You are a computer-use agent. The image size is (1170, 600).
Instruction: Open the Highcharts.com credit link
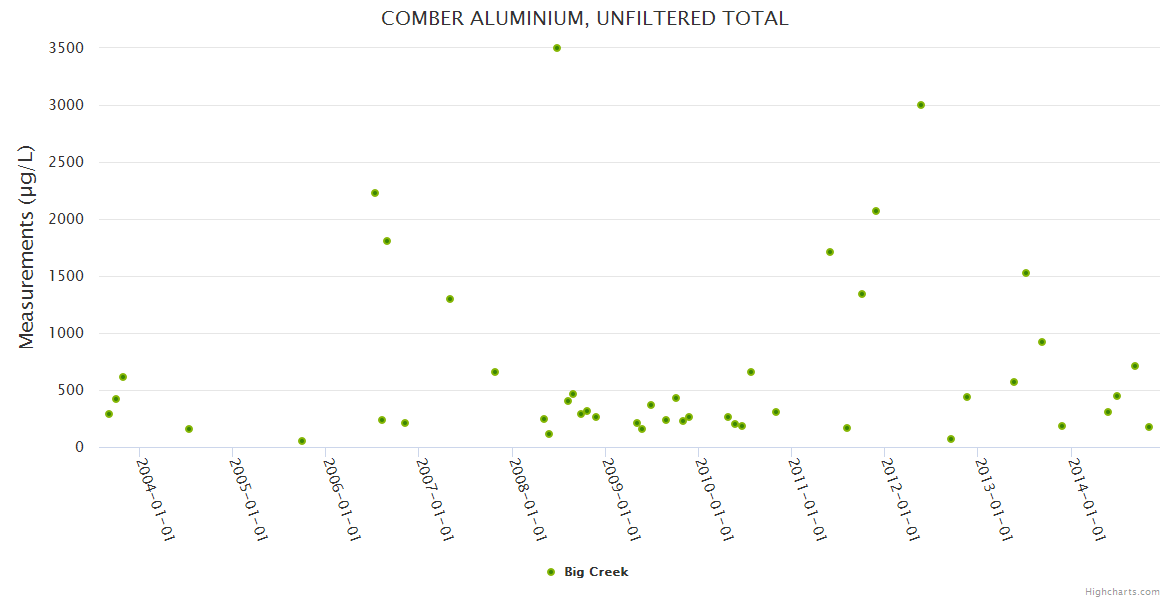click(1122, 591)
